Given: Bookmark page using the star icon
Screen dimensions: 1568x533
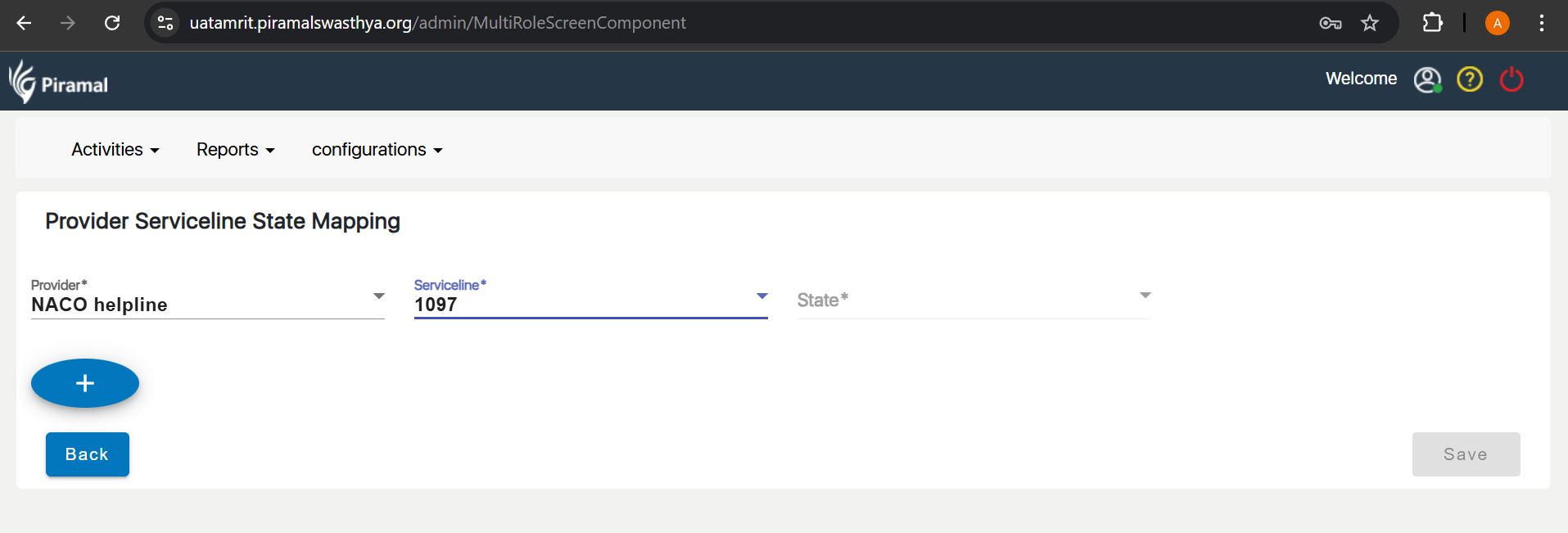Looking at the screenshot, I should [x=1370, y=23].
